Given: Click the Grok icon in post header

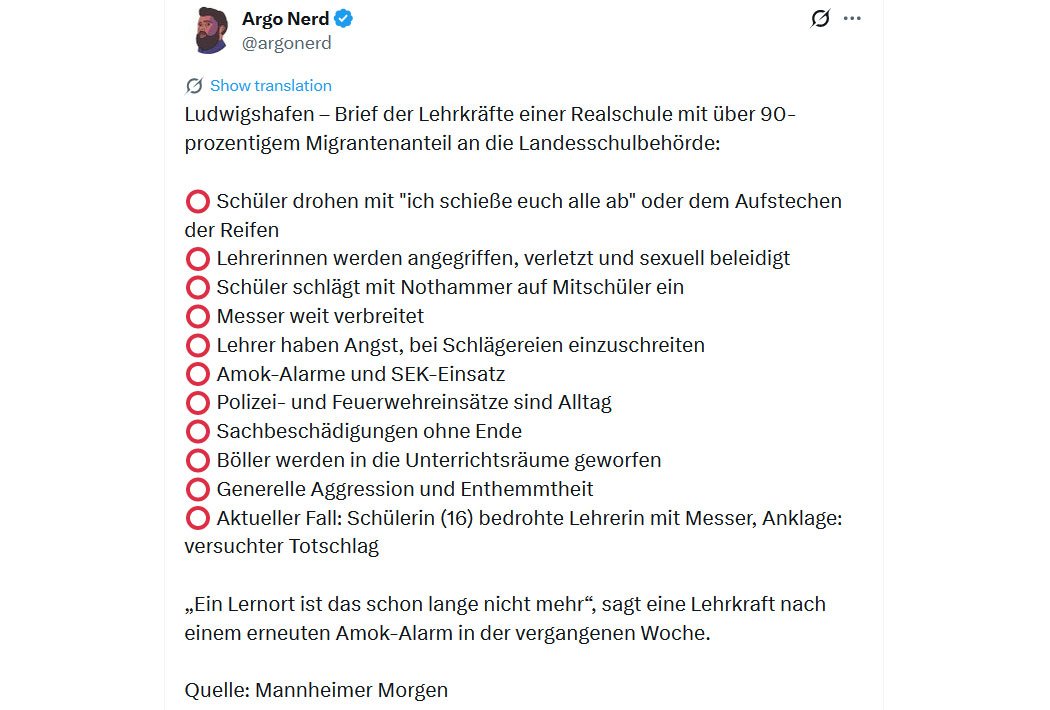Looking at the screenshot, I should click(x=820, y=18).
